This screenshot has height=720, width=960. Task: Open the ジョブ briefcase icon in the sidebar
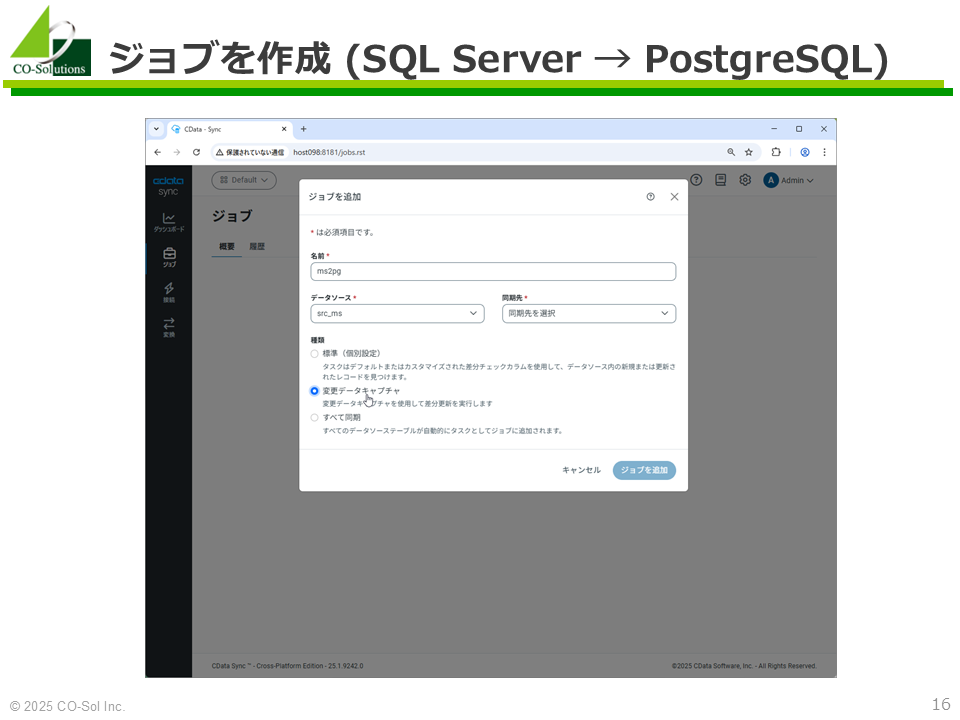click(169, 257)
